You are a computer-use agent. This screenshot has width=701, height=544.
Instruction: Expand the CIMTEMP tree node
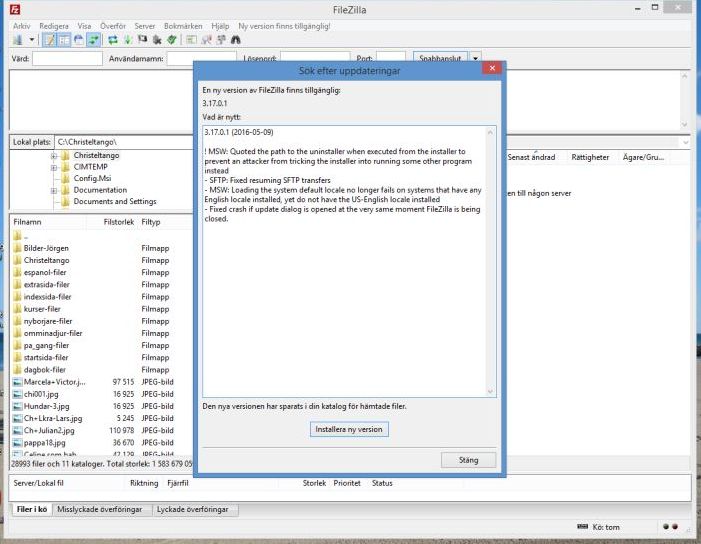click(x=54, y=168)
